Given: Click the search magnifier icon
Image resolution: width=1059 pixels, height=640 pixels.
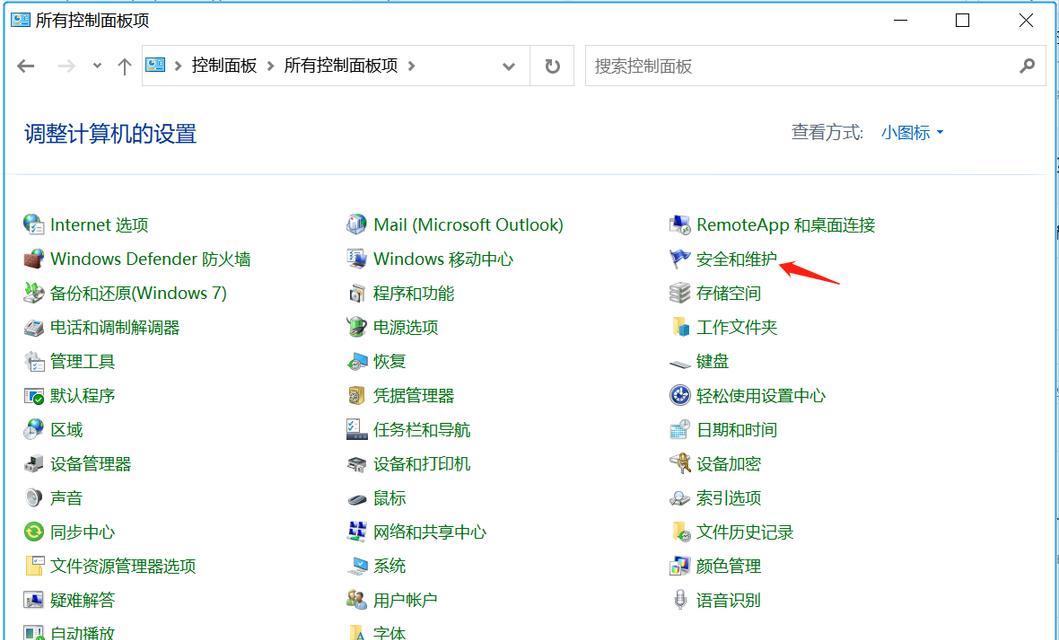Looking at the screenshot, I should (x=1027, y=65).
